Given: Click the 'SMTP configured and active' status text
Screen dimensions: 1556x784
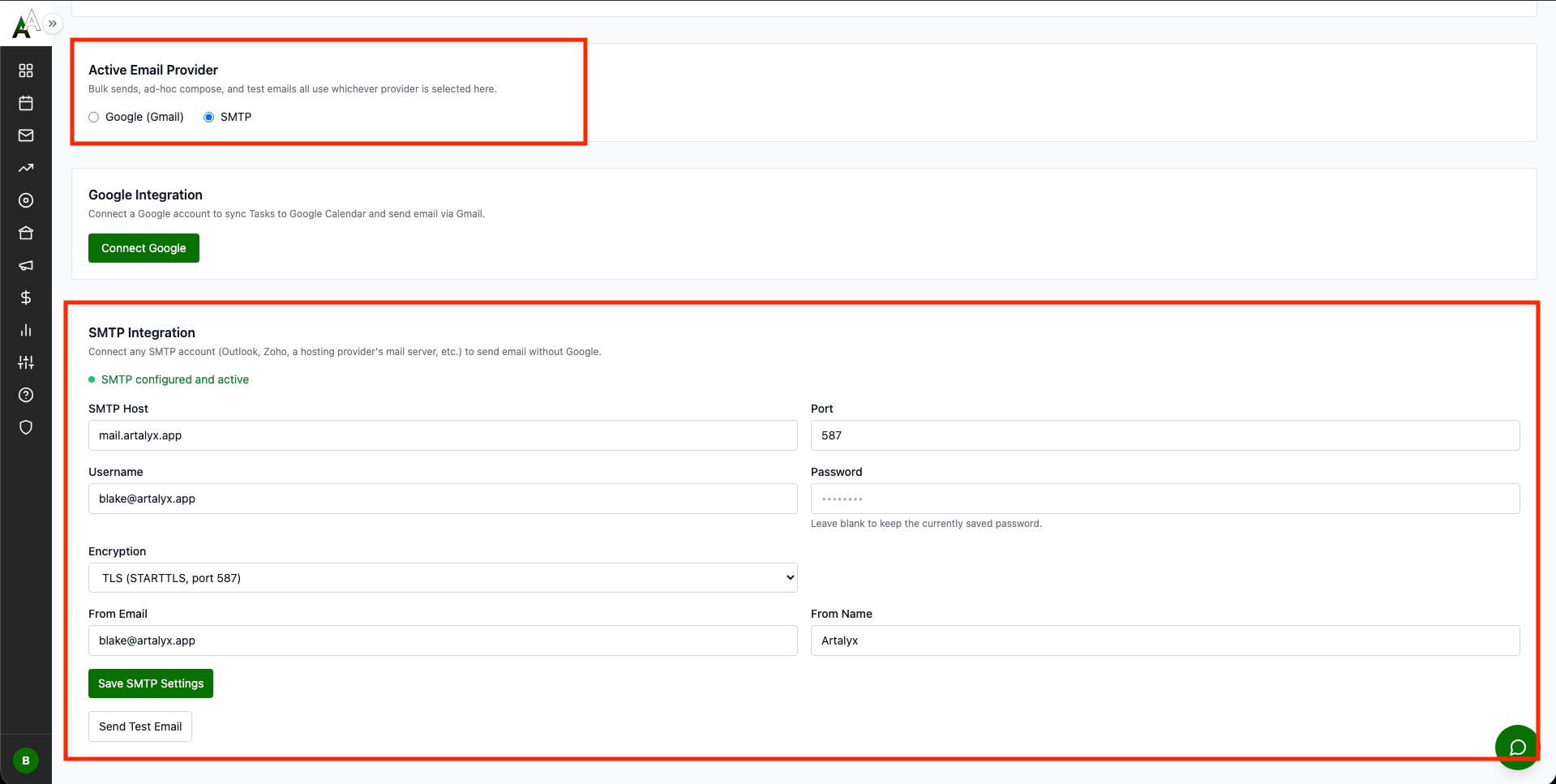Looking at the screenshot, I should point(175,379).
